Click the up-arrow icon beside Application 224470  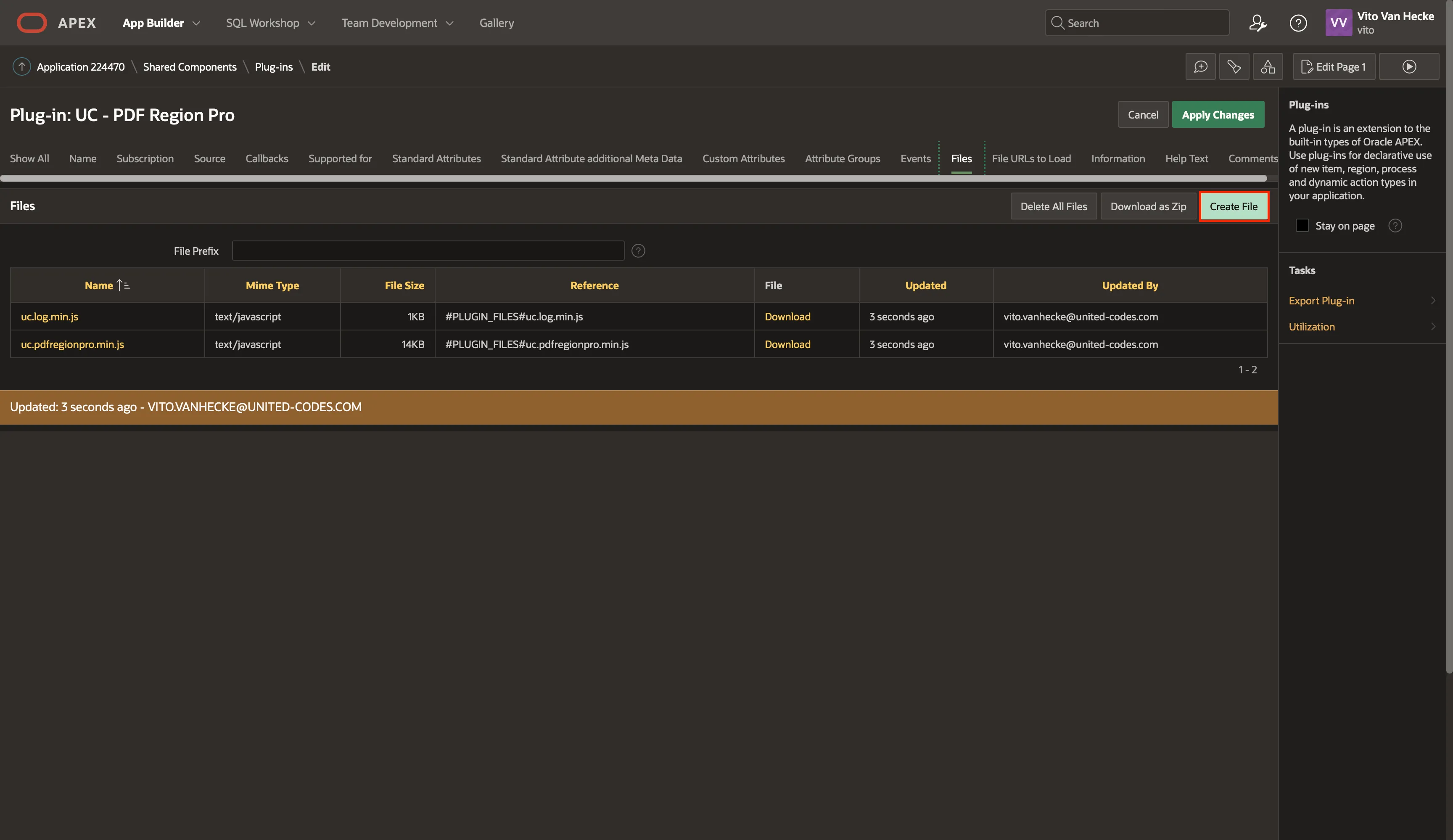coord(22,67)
